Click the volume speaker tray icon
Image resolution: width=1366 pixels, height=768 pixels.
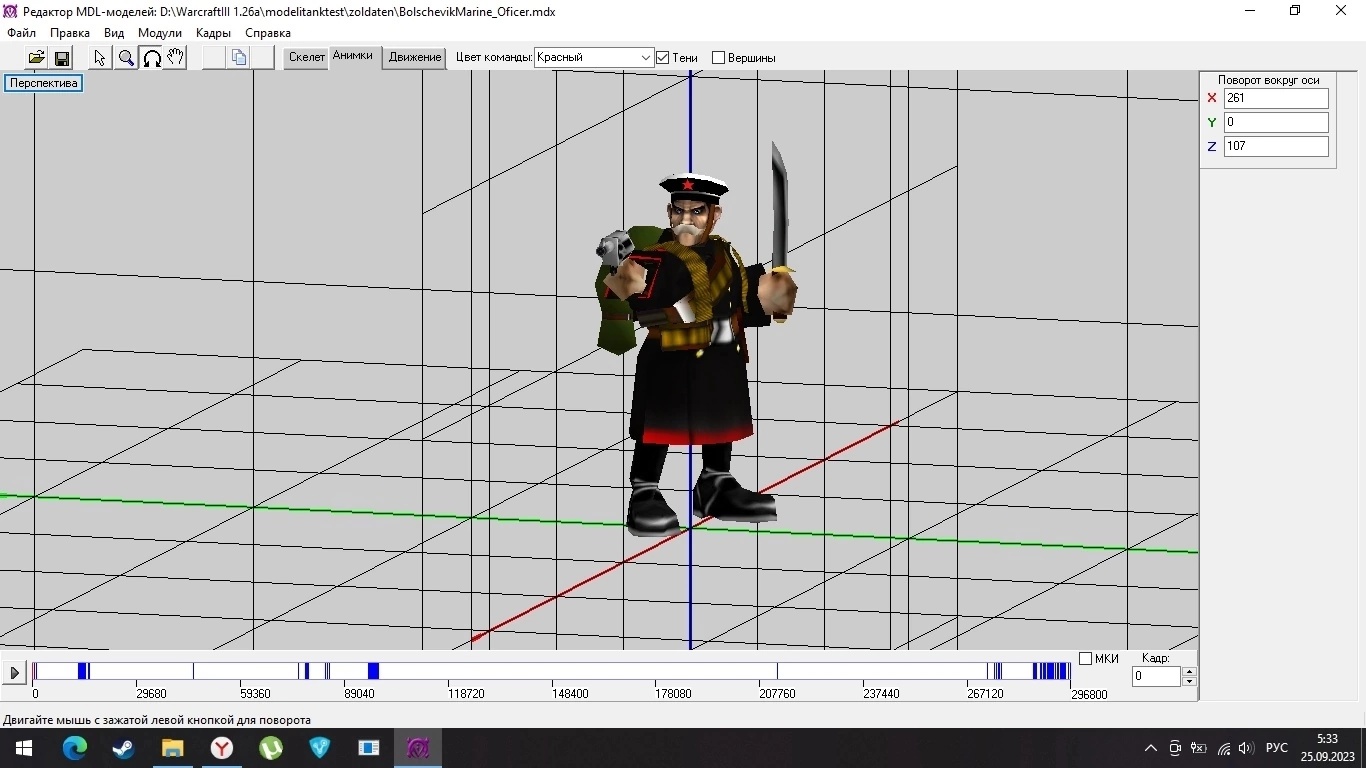tap(1246, 748)
